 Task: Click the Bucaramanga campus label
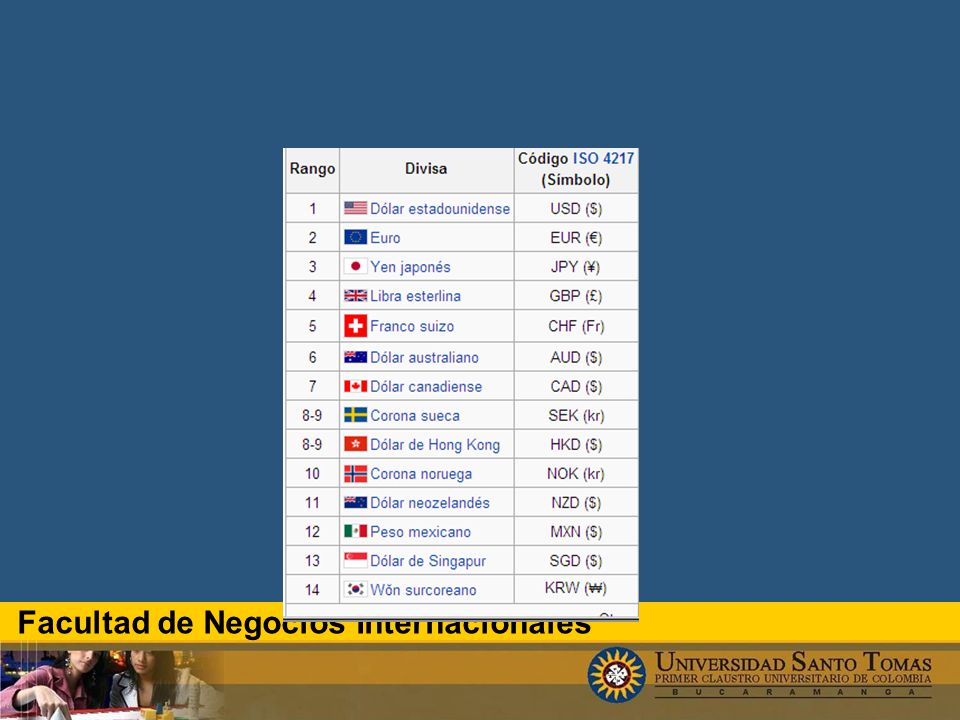tap(793, 692)
